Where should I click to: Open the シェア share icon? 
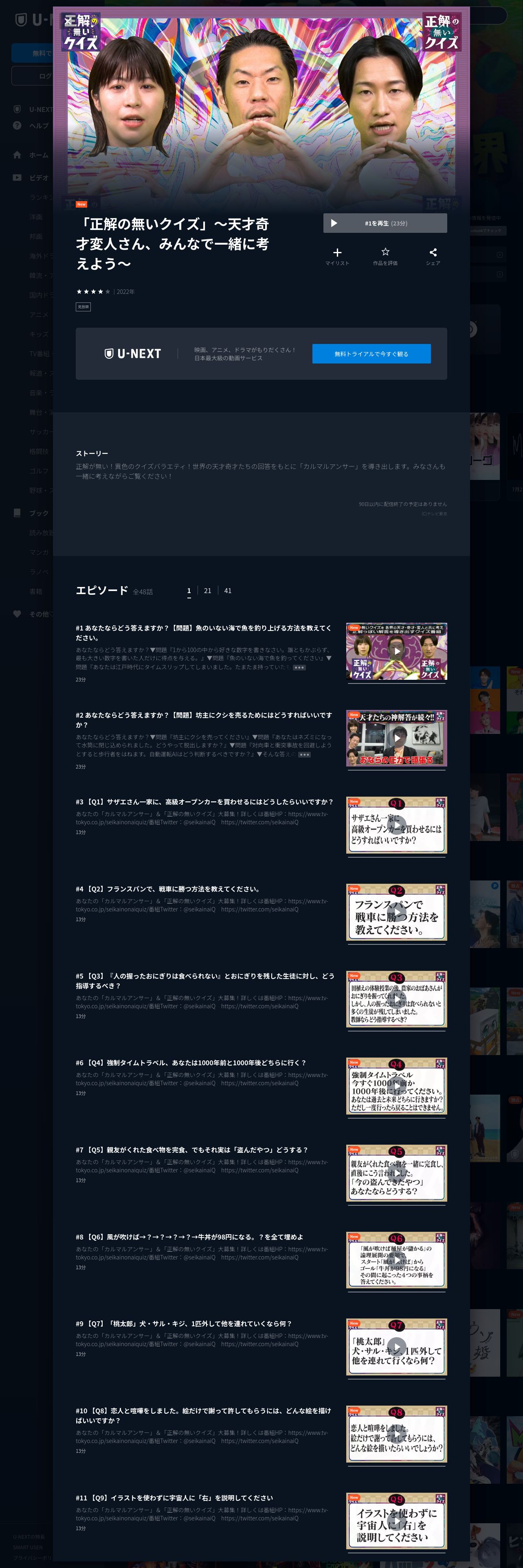tap(433, 252)
